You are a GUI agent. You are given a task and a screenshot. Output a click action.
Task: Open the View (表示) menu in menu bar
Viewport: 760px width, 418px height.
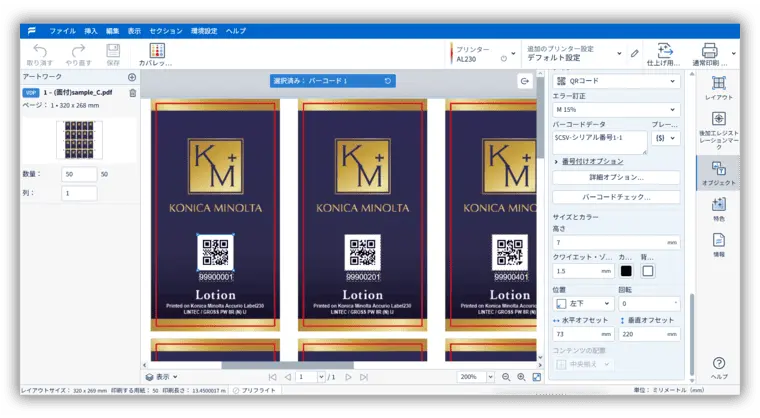click(x=134, y=31)
